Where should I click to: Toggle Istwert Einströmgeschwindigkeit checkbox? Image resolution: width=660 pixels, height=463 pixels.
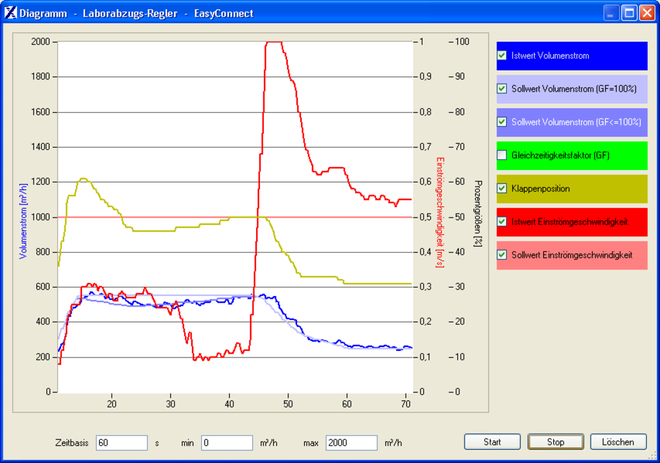pos(503,222)
